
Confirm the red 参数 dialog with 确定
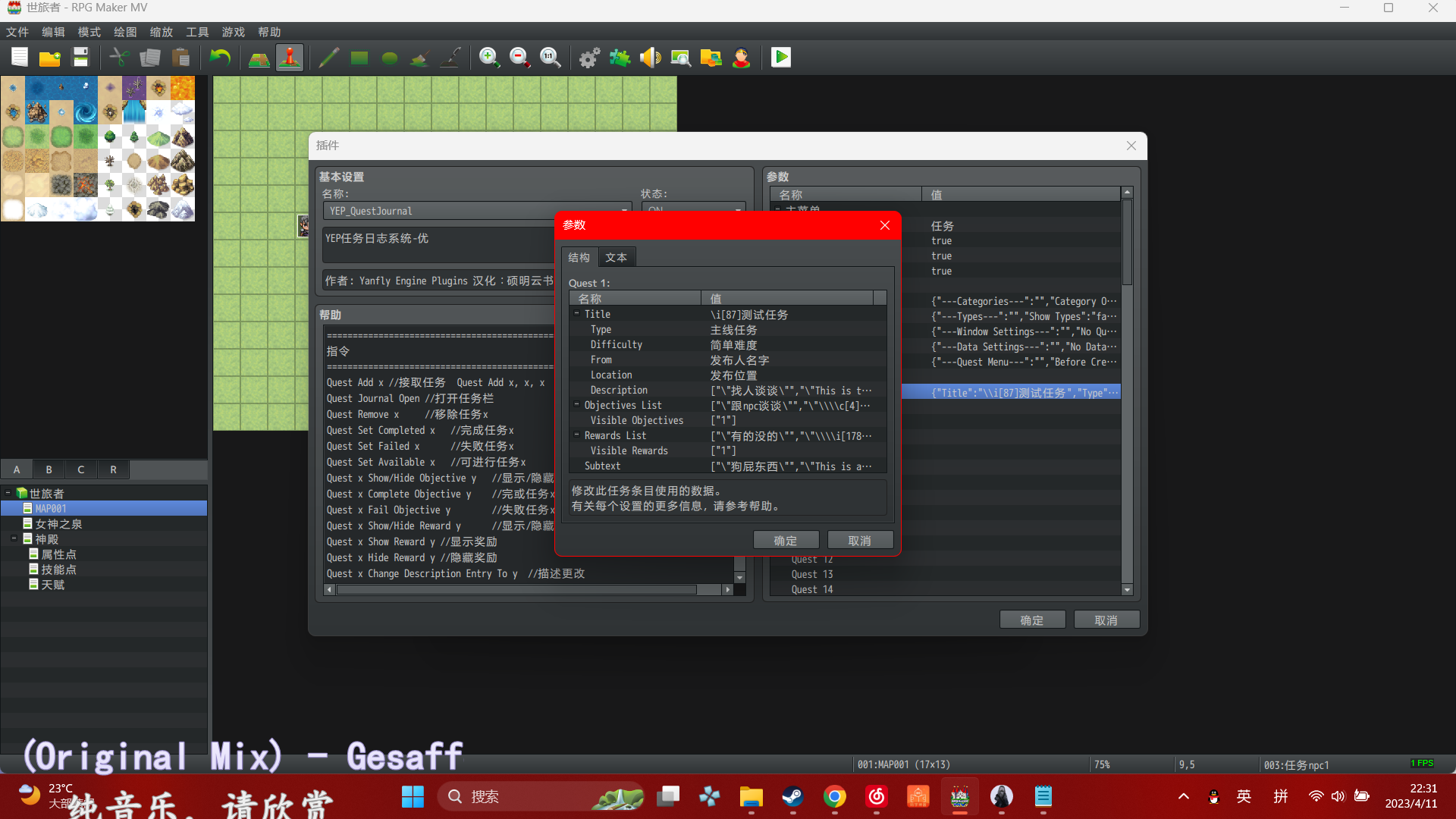point(786,540)
